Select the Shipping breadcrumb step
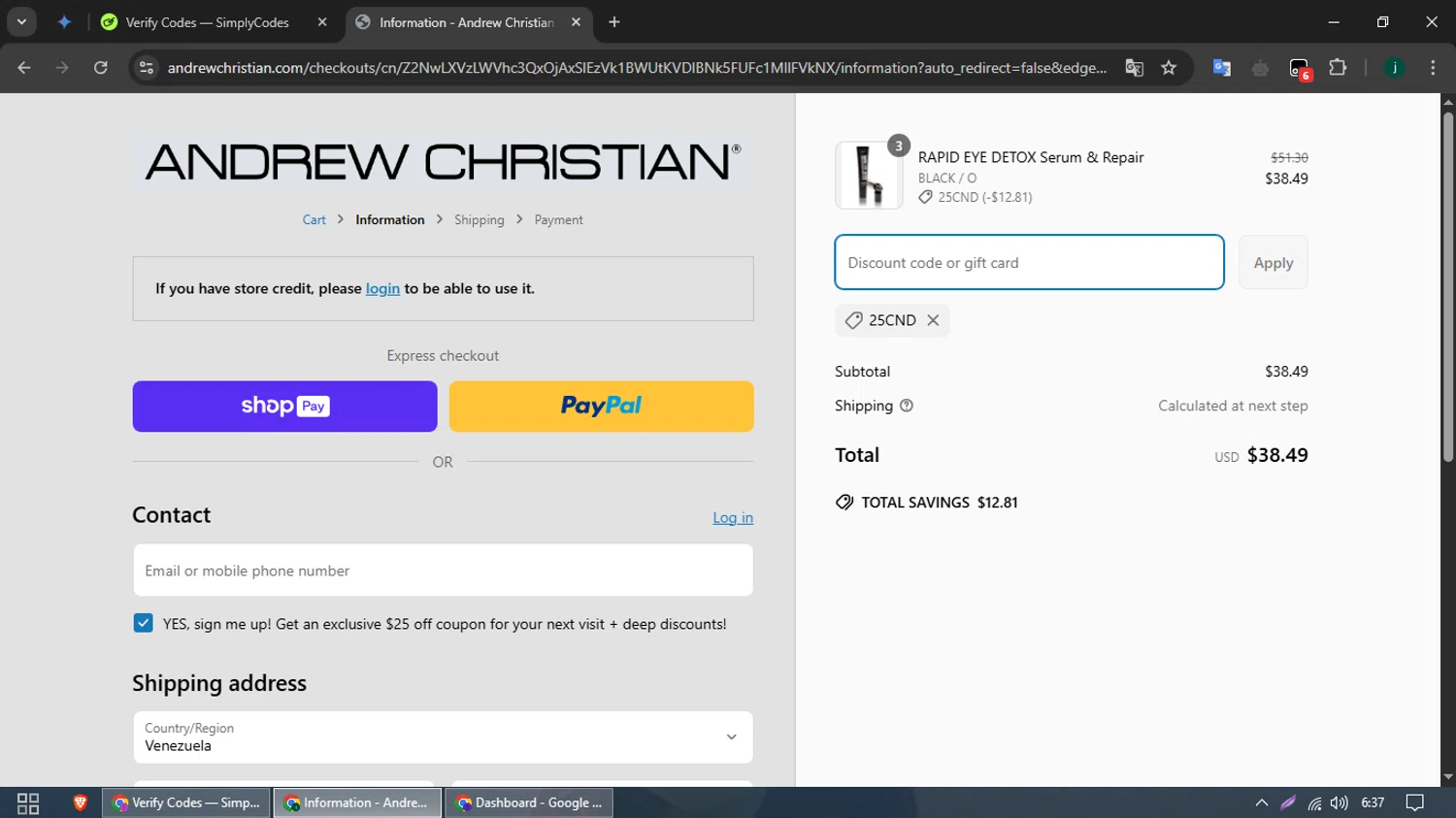 point(480,220)
